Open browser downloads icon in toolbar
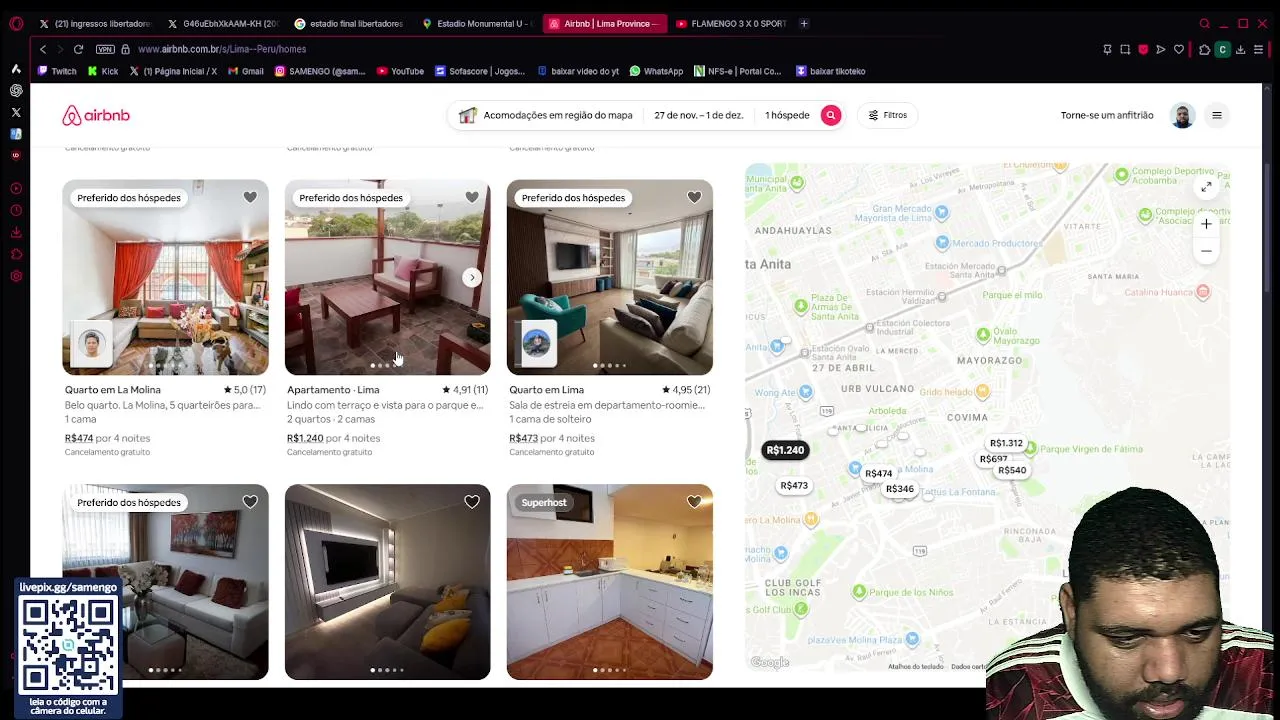Image resolution: width=1280 pixels, height=720 pixels. pos(1240,49)
